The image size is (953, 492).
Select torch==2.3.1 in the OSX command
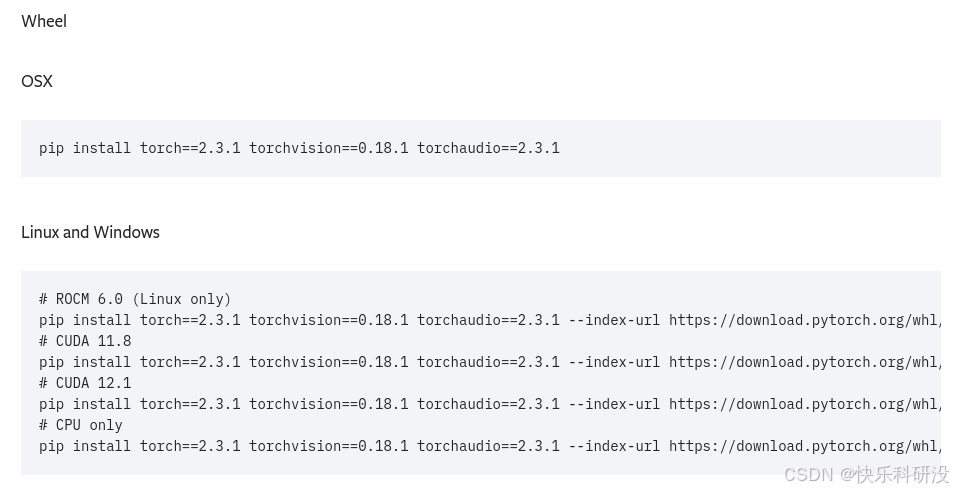(x=190, y=148)
